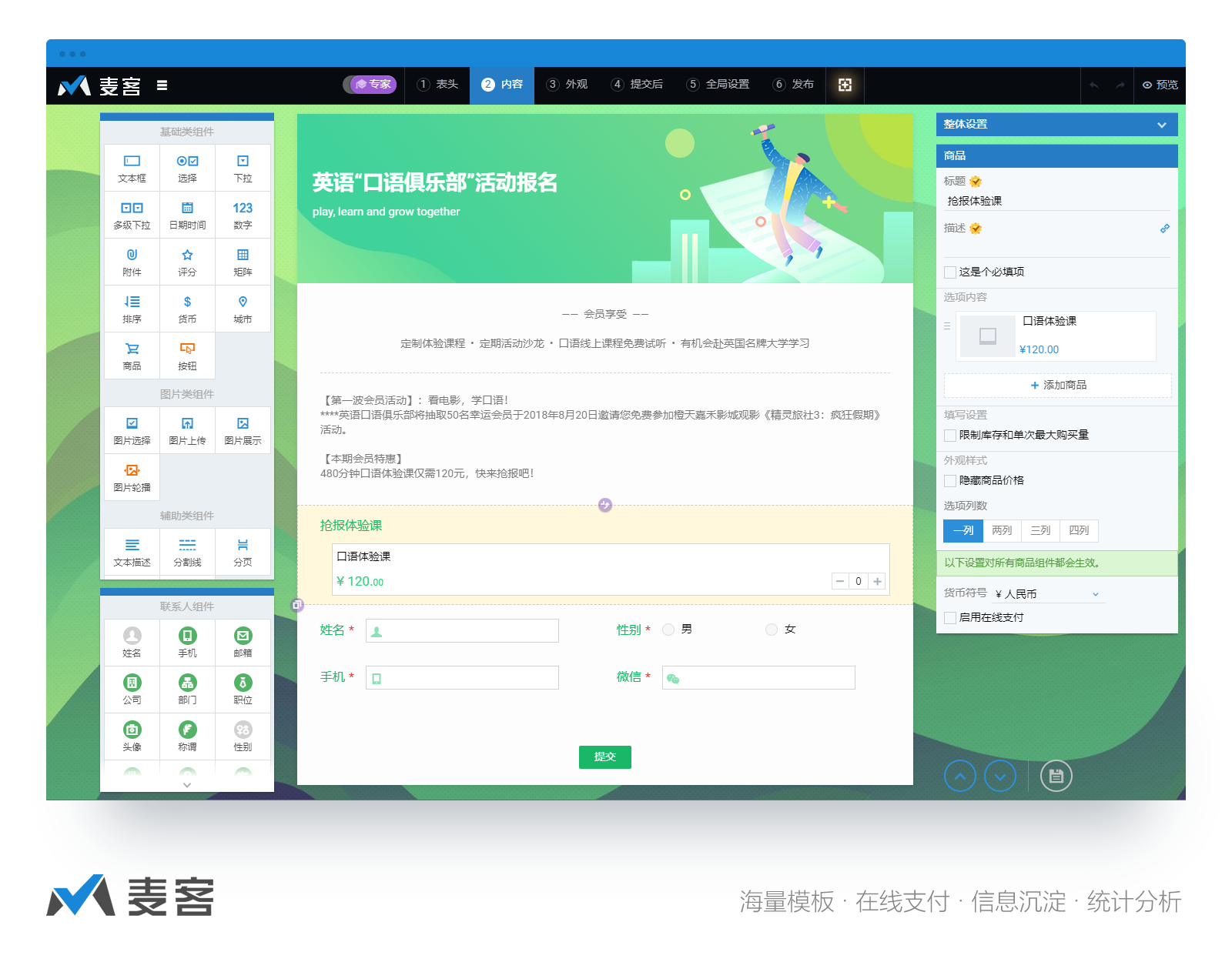Select the 文本框 component tool
This screenshot has height=962, width=1232.
pyautogui.click(x=131, y=168)
